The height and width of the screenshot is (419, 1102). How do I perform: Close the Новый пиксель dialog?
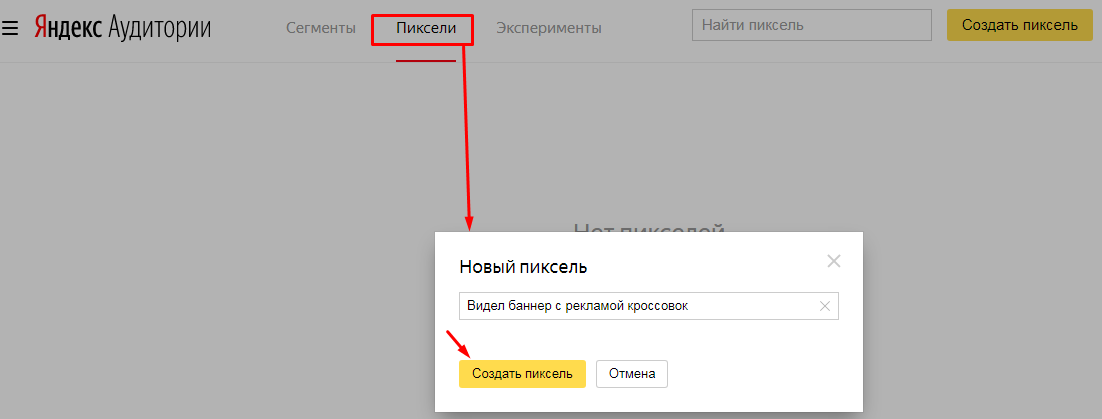click(x=834, y=262)
